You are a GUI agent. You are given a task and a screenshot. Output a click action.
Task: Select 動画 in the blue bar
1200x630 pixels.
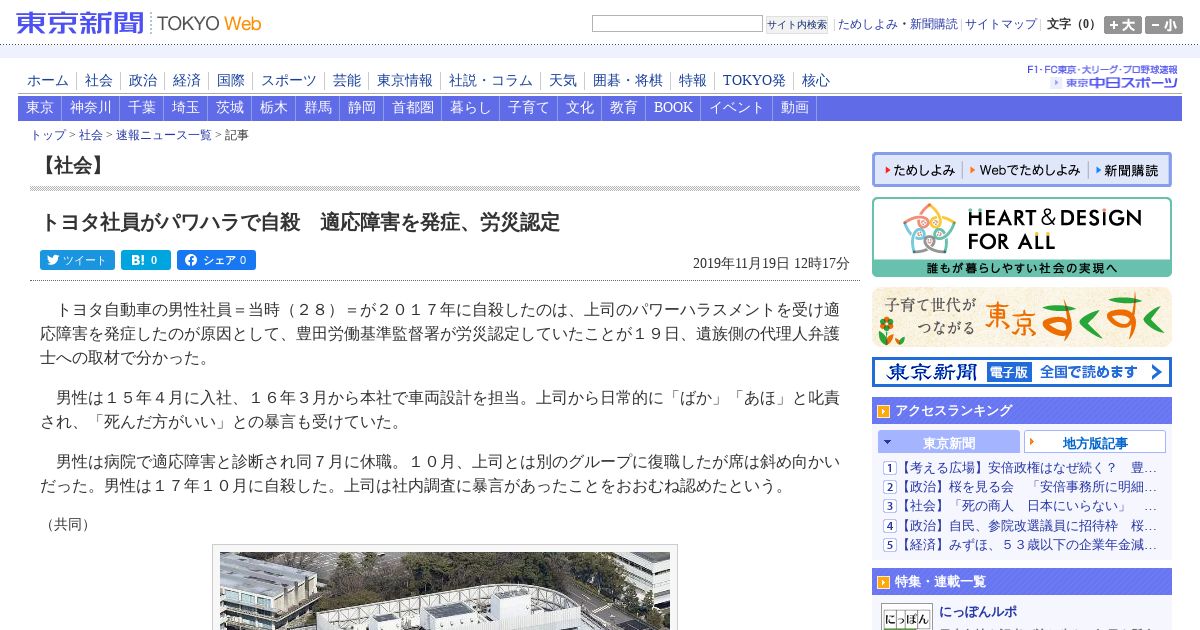click(795, 108)
